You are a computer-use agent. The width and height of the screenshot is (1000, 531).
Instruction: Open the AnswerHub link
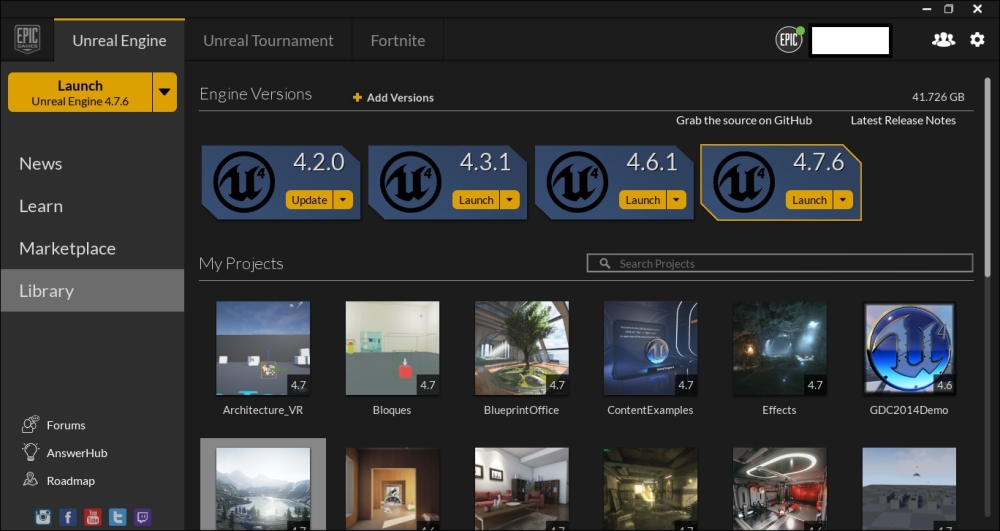(77, 453)
